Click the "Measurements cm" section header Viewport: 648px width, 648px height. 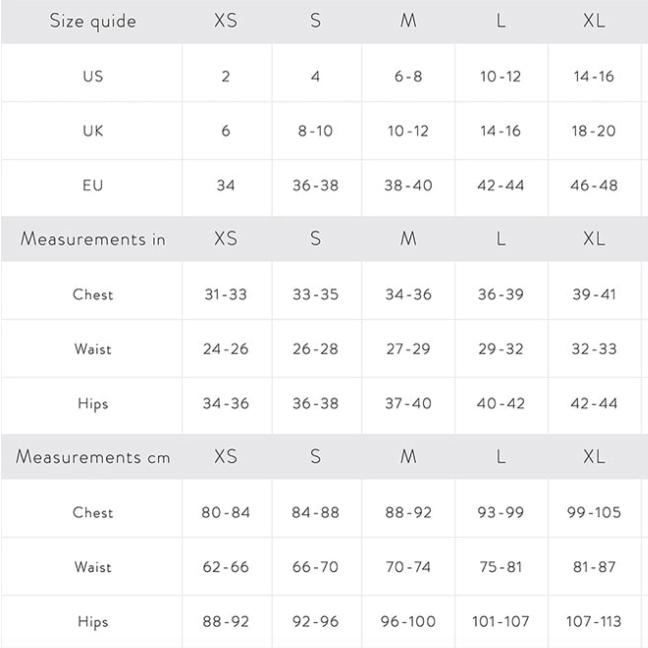[x=93, y=458]
